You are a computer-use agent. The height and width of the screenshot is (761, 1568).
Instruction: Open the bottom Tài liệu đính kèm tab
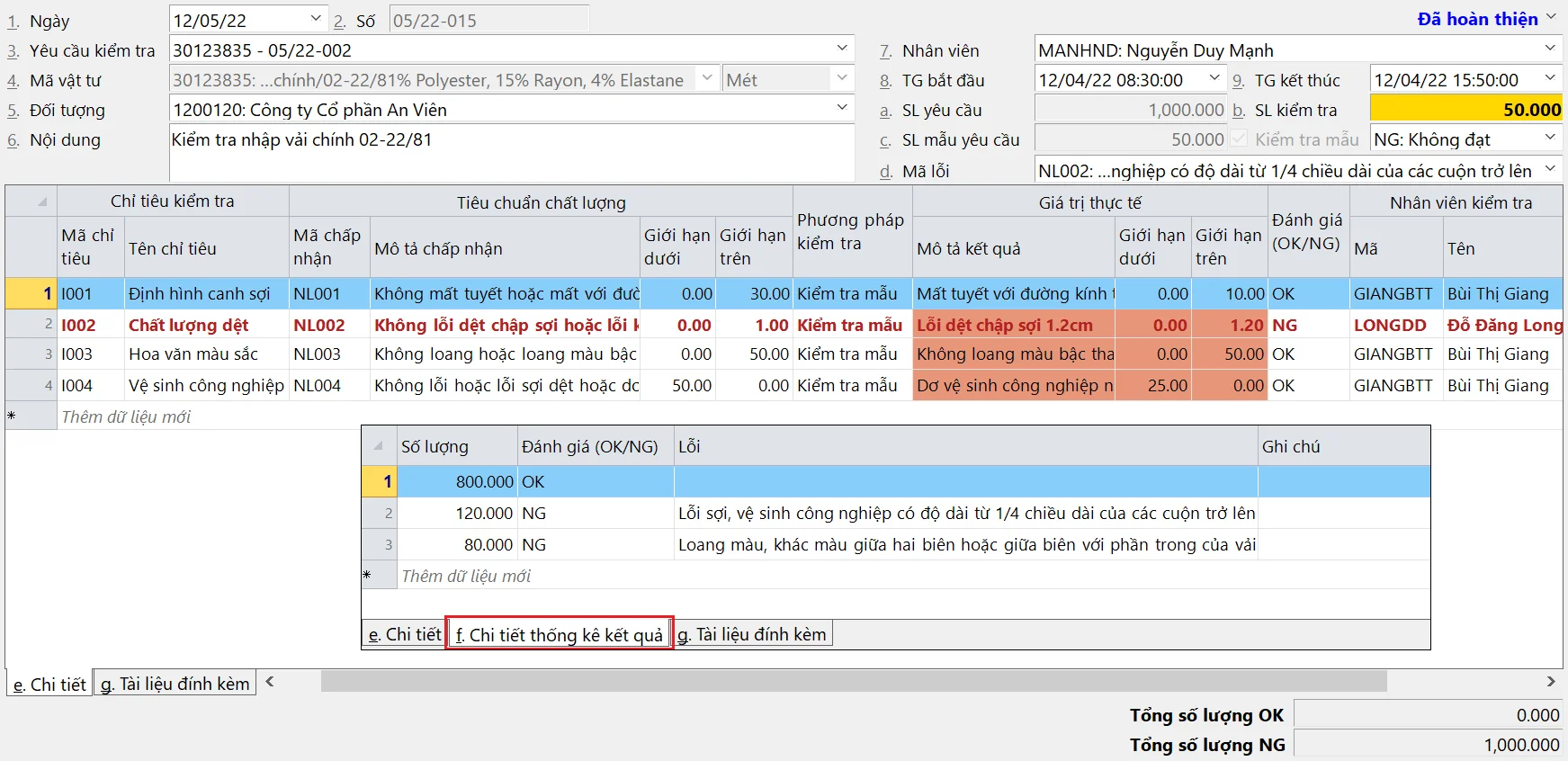[175, 684]
